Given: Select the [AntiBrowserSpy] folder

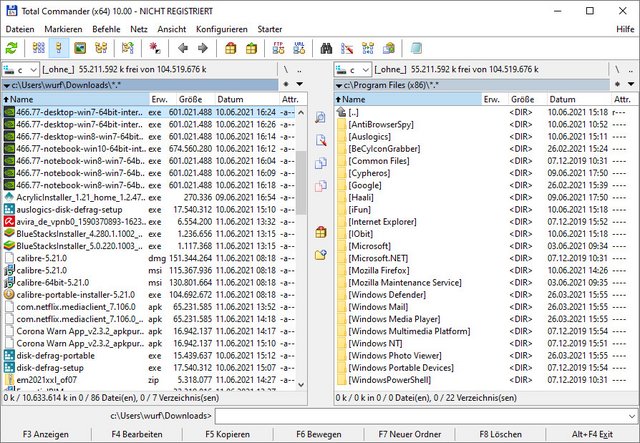Looking at the screenshot, I should pyautogui.click(x=486, y=125).
